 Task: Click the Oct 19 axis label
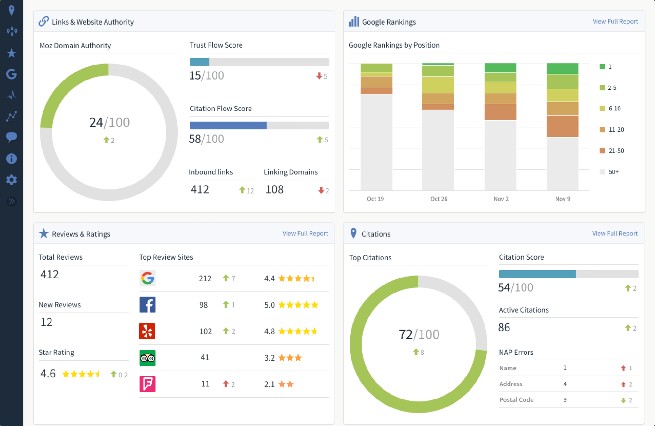[x=375, y=199]
